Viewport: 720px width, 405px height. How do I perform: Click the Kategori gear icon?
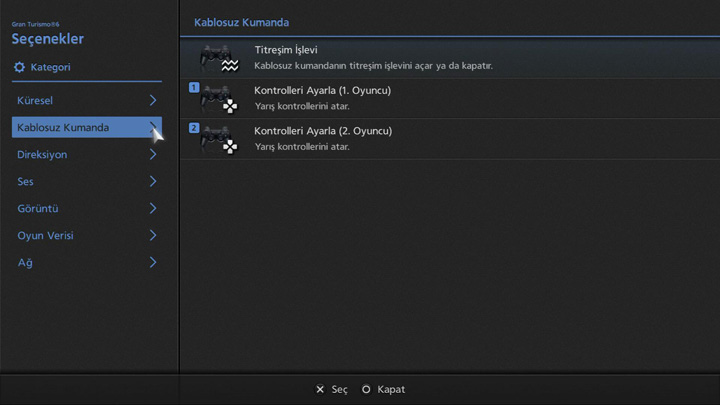click(19, 67)
